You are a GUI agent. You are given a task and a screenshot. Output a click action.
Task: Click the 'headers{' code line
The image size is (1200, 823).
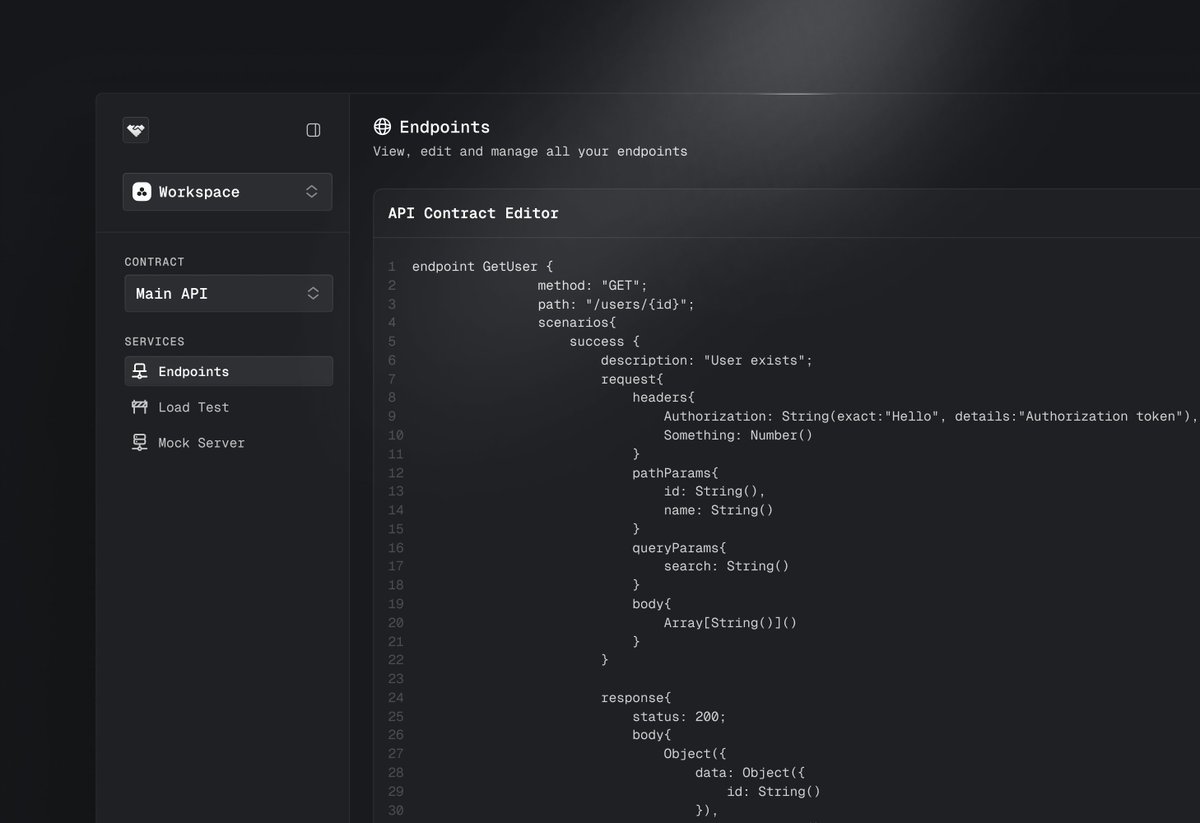pyautogui.click(x=663, y=398)
